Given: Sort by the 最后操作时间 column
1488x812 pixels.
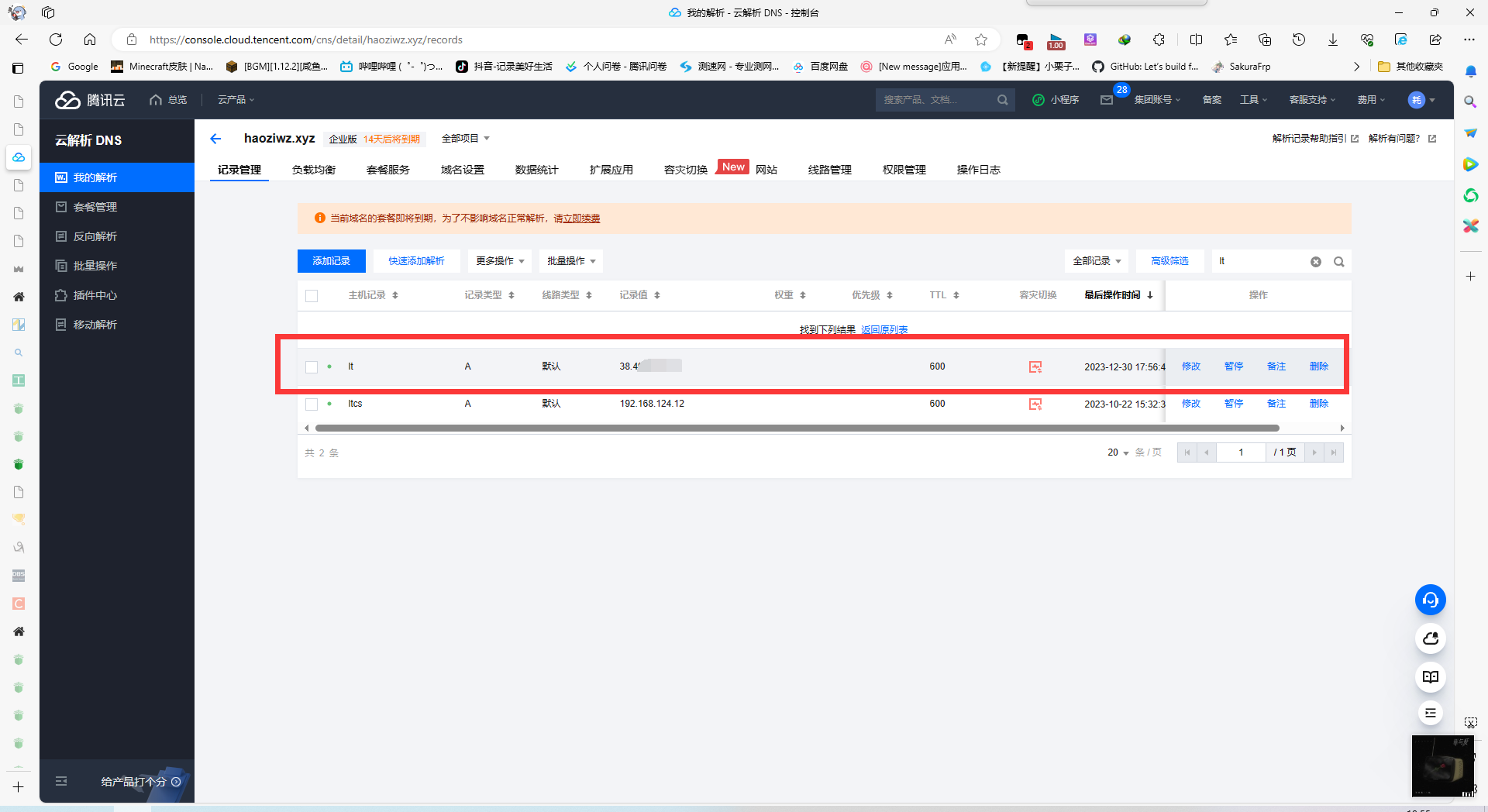Looking at the screenshot, I should click(x=1119, y=295).
